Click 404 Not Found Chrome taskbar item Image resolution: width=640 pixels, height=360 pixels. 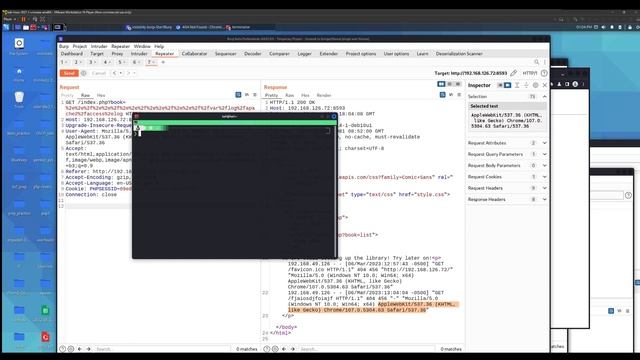click(199, 27)
